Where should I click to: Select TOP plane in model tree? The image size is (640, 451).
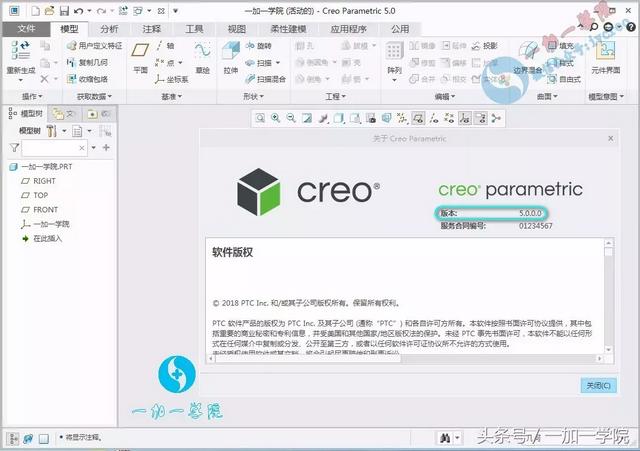click(35, 195)
